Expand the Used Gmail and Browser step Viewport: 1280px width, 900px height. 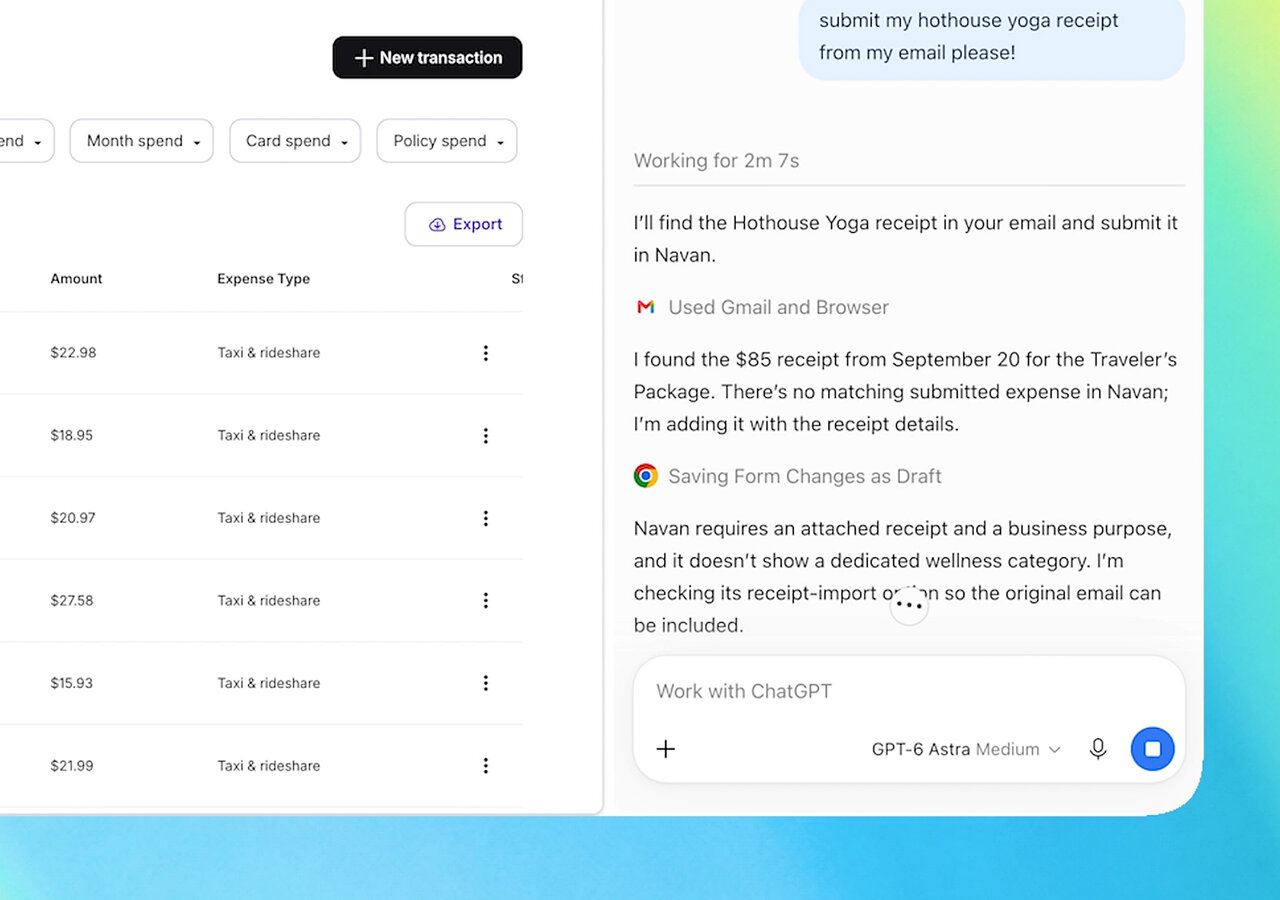click(762, 308)
